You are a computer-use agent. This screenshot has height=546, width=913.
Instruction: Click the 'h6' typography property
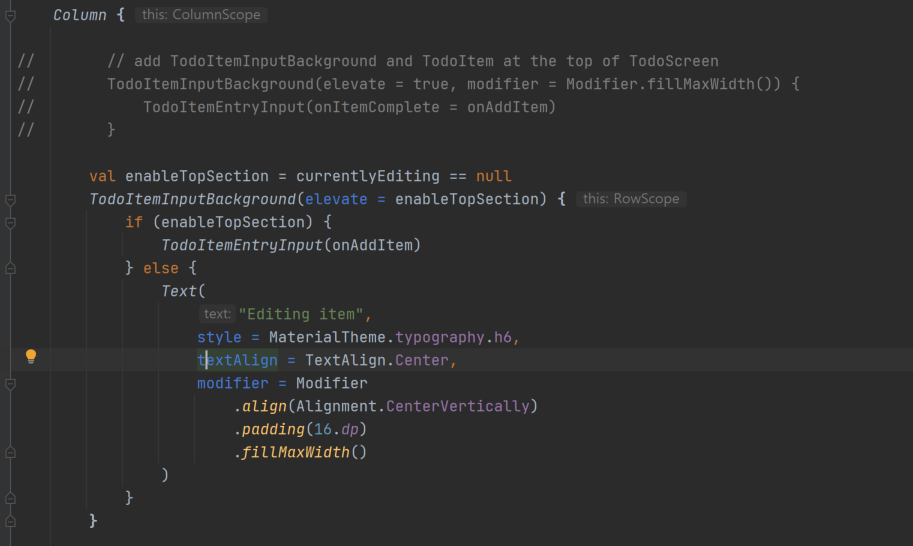(502, 337)
